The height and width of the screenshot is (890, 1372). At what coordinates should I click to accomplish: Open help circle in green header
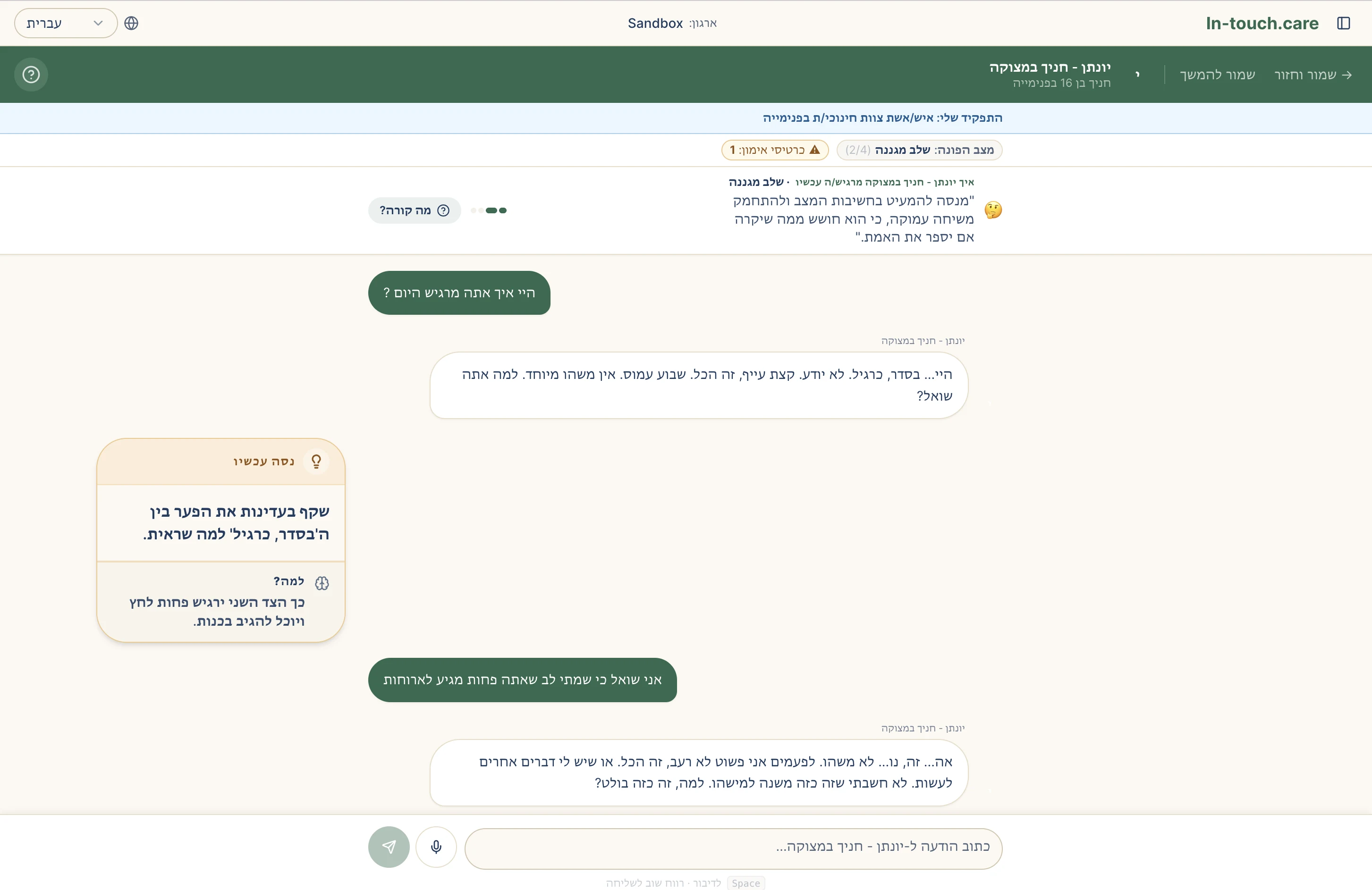click(x=31, y=74)
